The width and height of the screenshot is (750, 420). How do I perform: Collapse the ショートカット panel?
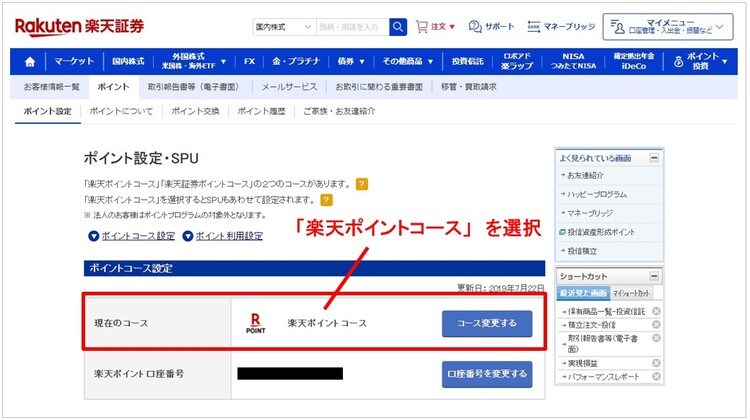click(654, 276)
